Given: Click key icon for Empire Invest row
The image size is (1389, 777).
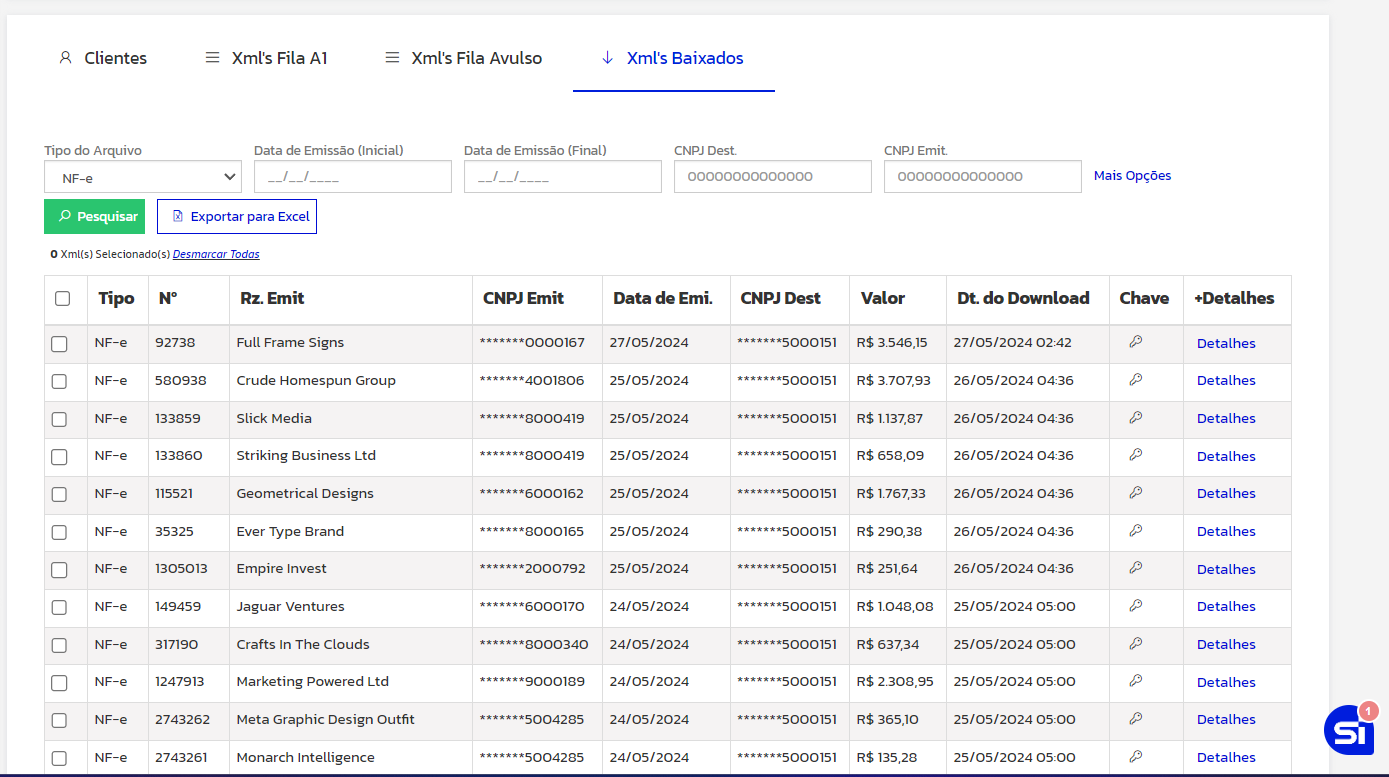Looking at the screenshot, I should (x=1135, y=568).
